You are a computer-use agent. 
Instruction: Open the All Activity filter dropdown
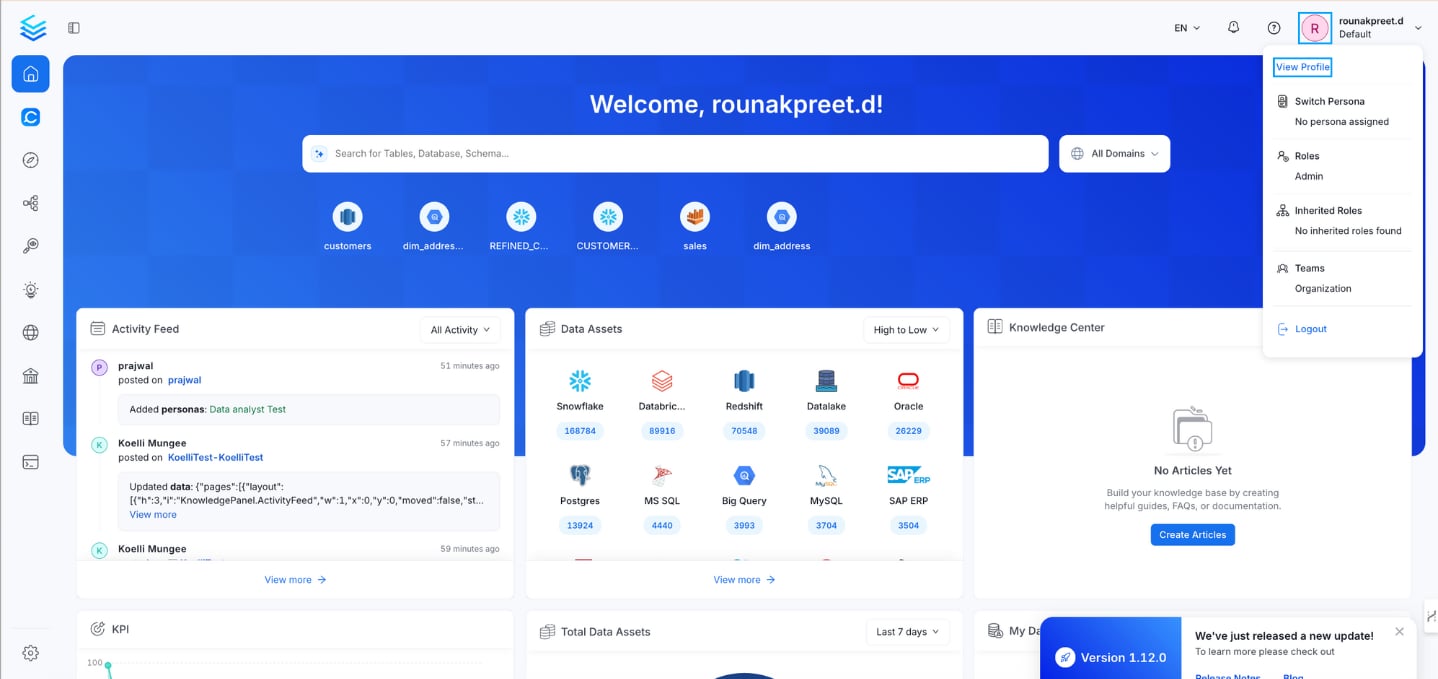[x=460, y=330]
